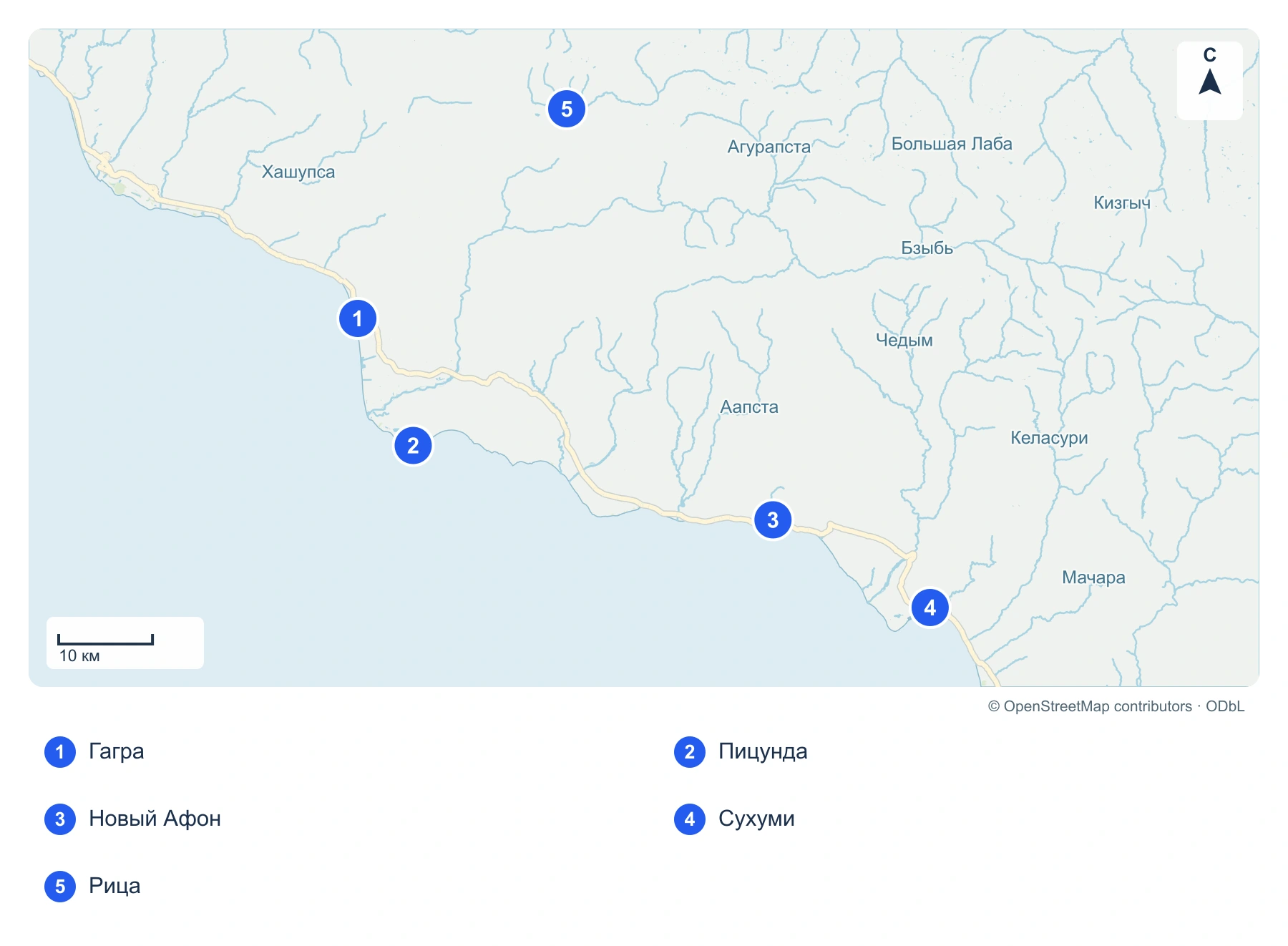Select the Пицунда legend label
This screenshot has height=946, width=1288.
pyautogui.click(x=763, y=752)
